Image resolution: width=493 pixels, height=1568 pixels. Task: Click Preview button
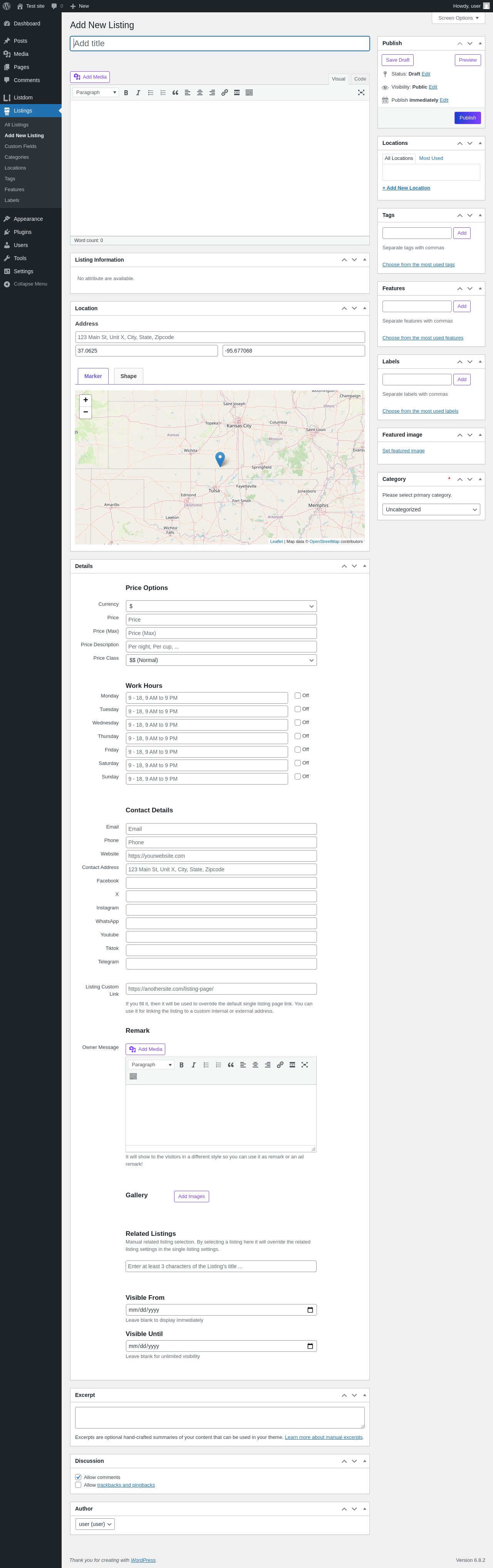(x=468, y=60)
